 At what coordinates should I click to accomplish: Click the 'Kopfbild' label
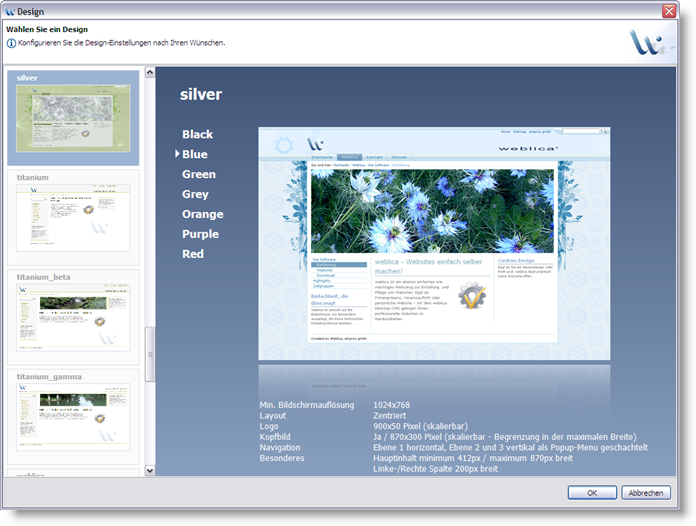pyautogui.click(x=275, y=437)
